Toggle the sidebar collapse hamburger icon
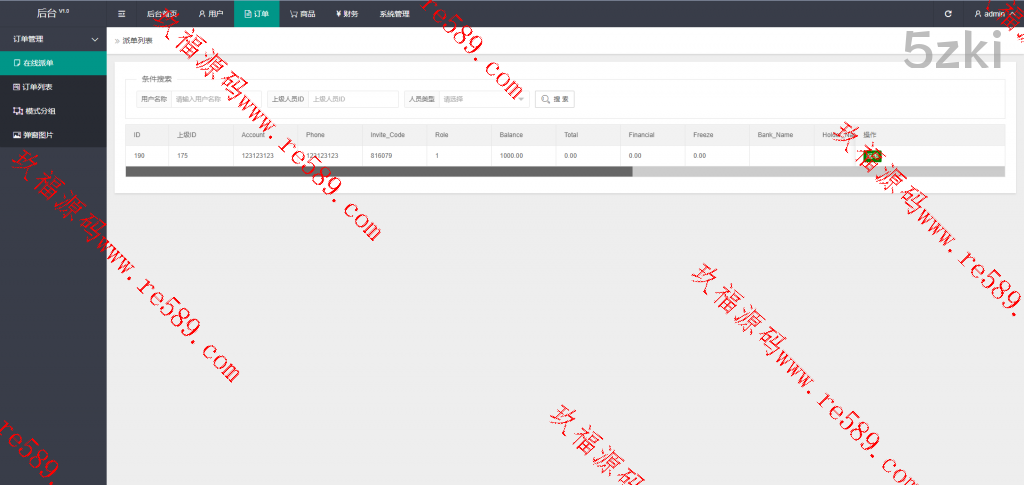Screen dimensions: 1024x485 pyautogui.click(x=121, y=14)
